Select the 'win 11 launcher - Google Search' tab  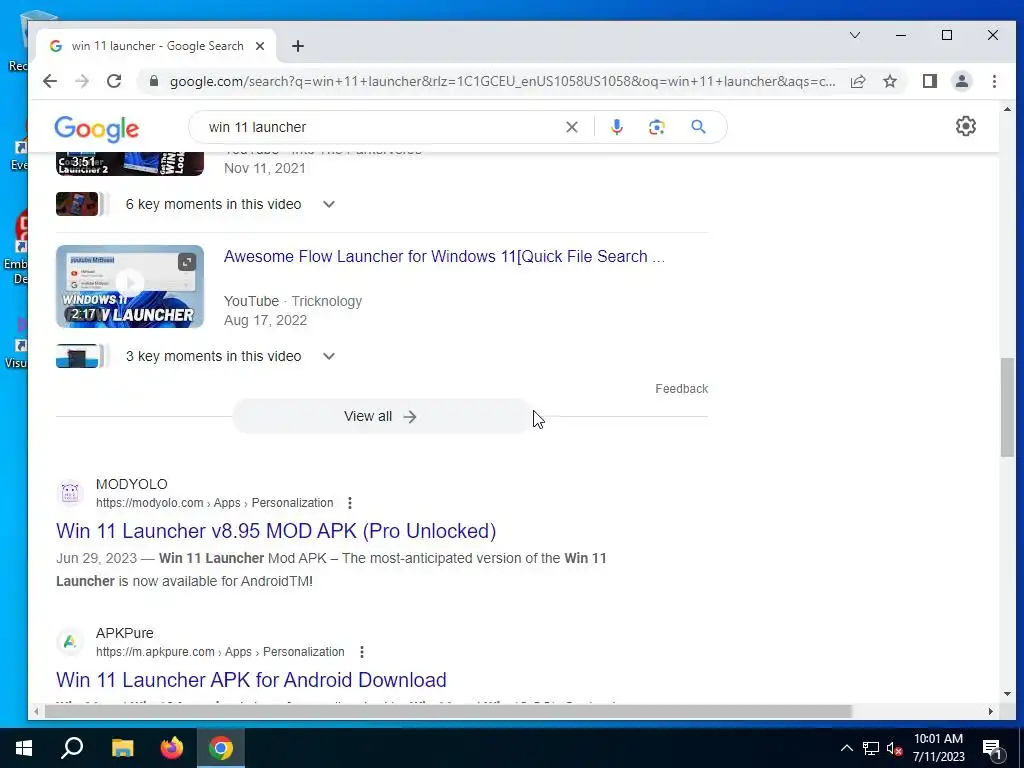pos(157,46)
